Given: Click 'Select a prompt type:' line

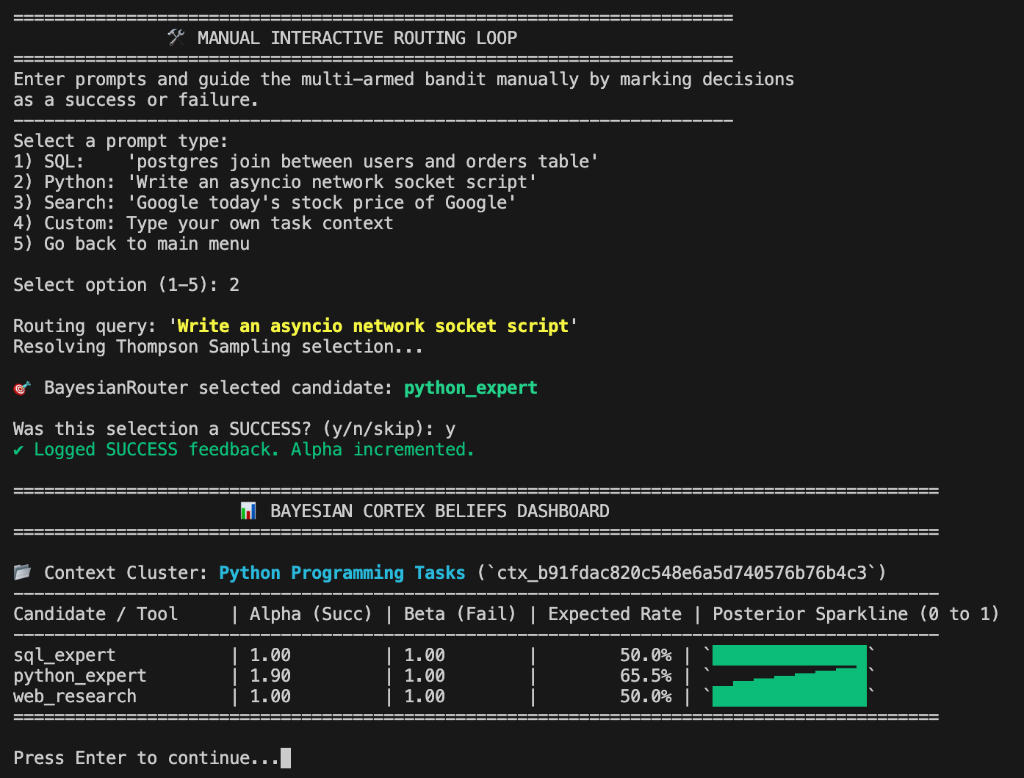Looking at the screenshot, I should (x=121, y=141).
